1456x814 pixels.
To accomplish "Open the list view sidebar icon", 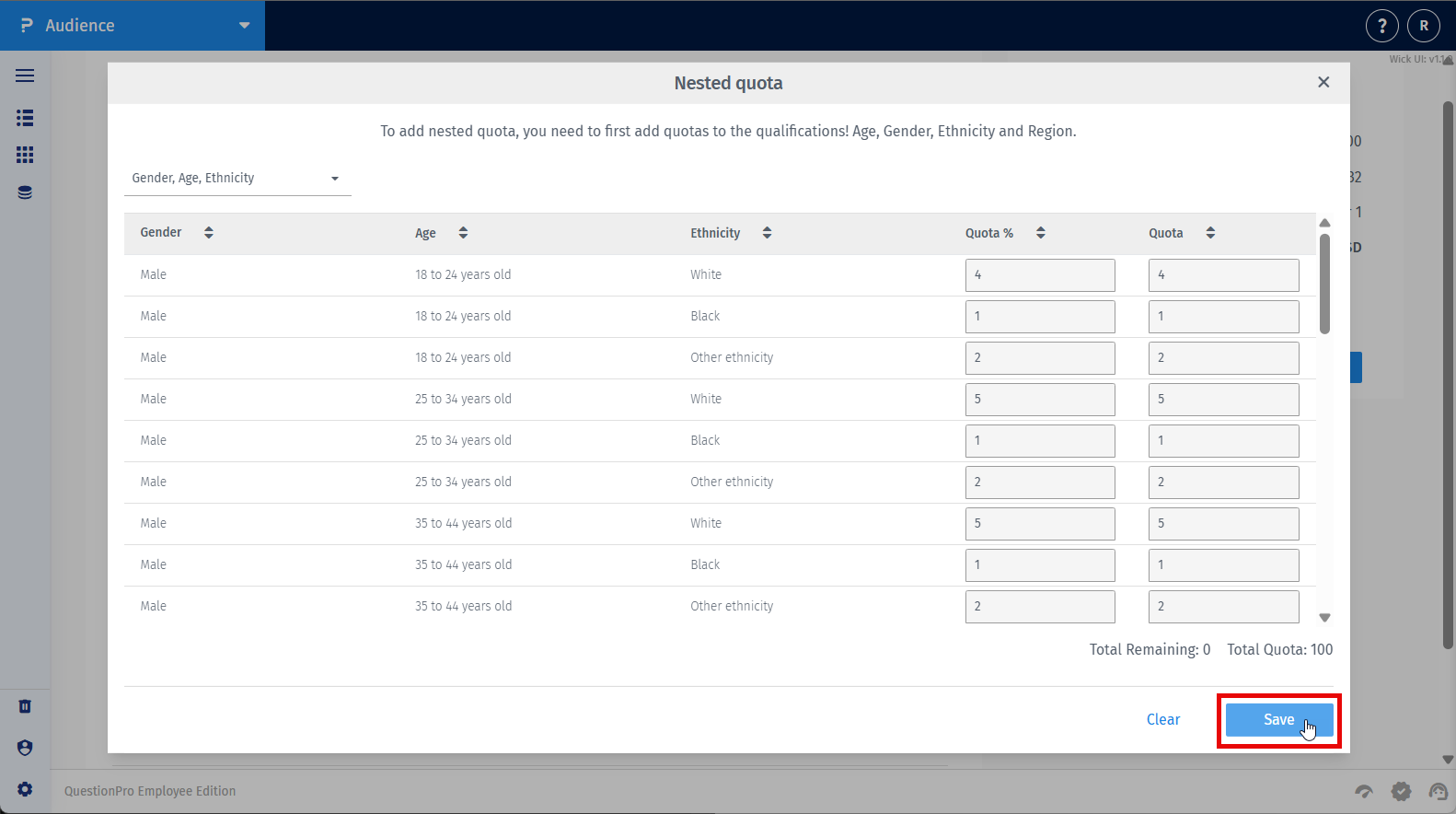I will point(25,118).
